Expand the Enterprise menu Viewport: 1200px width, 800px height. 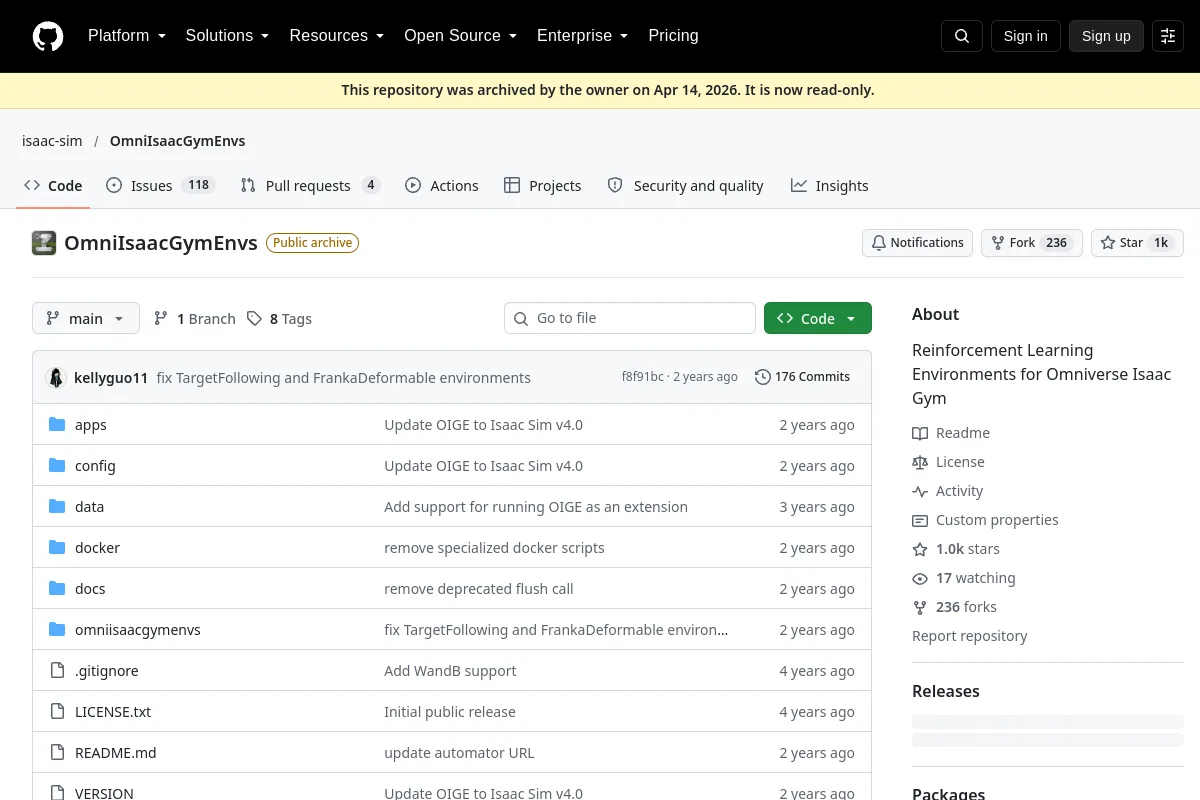(x=582, y=36)
